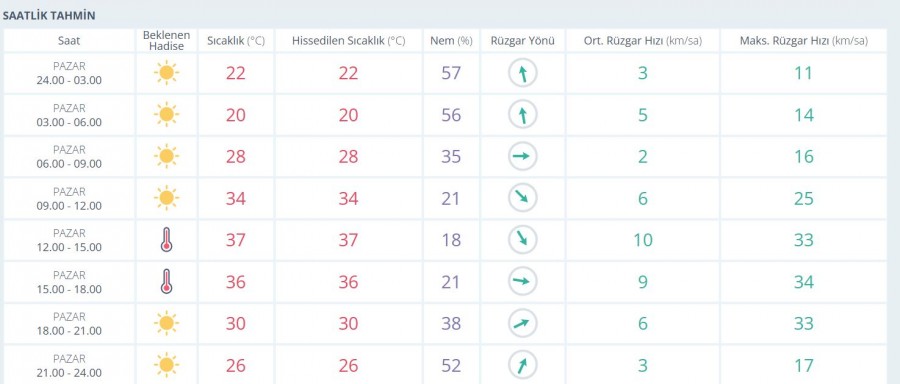Click the Saat column header
900x384 pixels.
pos(69,41)
